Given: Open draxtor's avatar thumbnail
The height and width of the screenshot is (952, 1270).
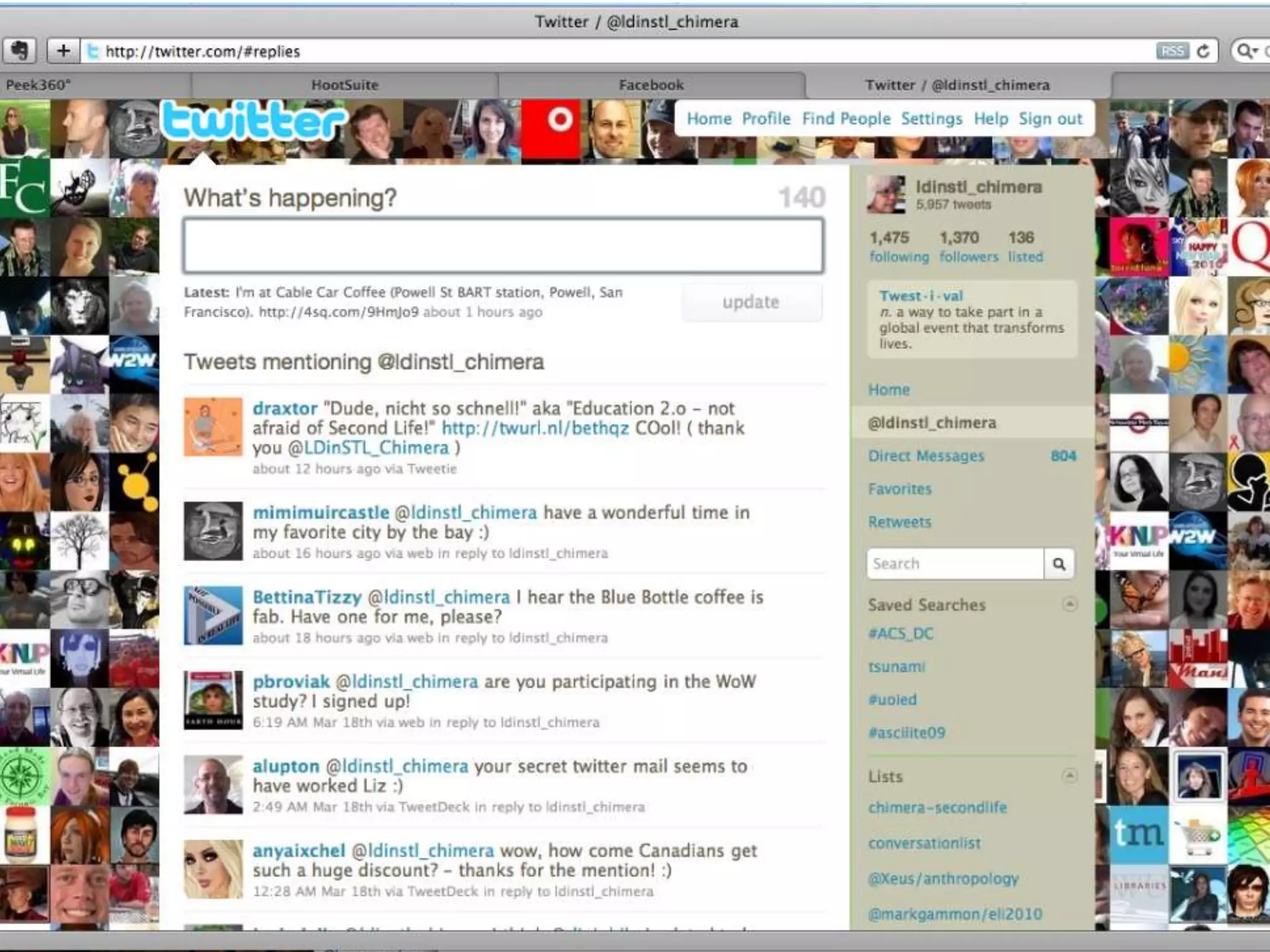Looking at the screenshot, I should click(213, 427).
